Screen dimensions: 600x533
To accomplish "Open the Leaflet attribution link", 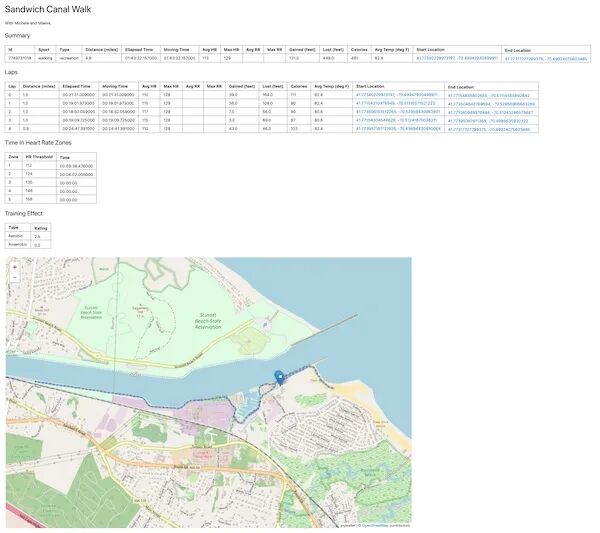I will tap(348, 525).
